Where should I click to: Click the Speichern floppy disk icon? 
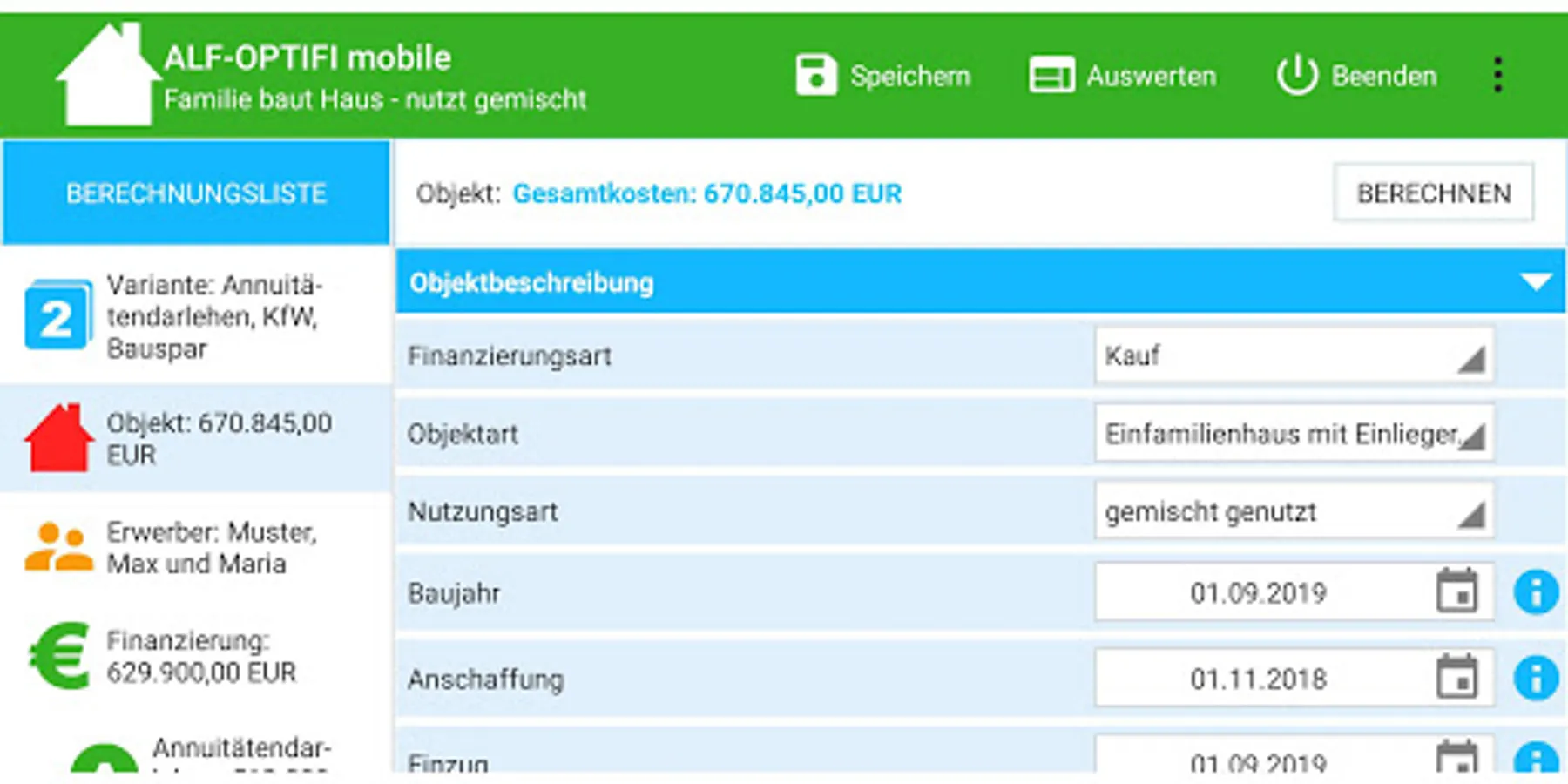tap(816, 75)
